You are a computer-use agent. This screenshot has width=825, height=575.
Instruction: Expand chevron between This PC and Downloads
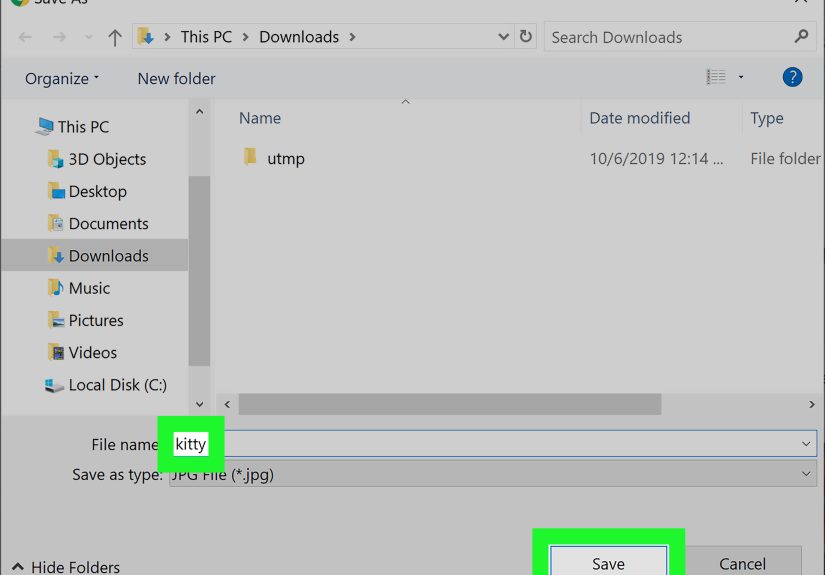(245, 37)
